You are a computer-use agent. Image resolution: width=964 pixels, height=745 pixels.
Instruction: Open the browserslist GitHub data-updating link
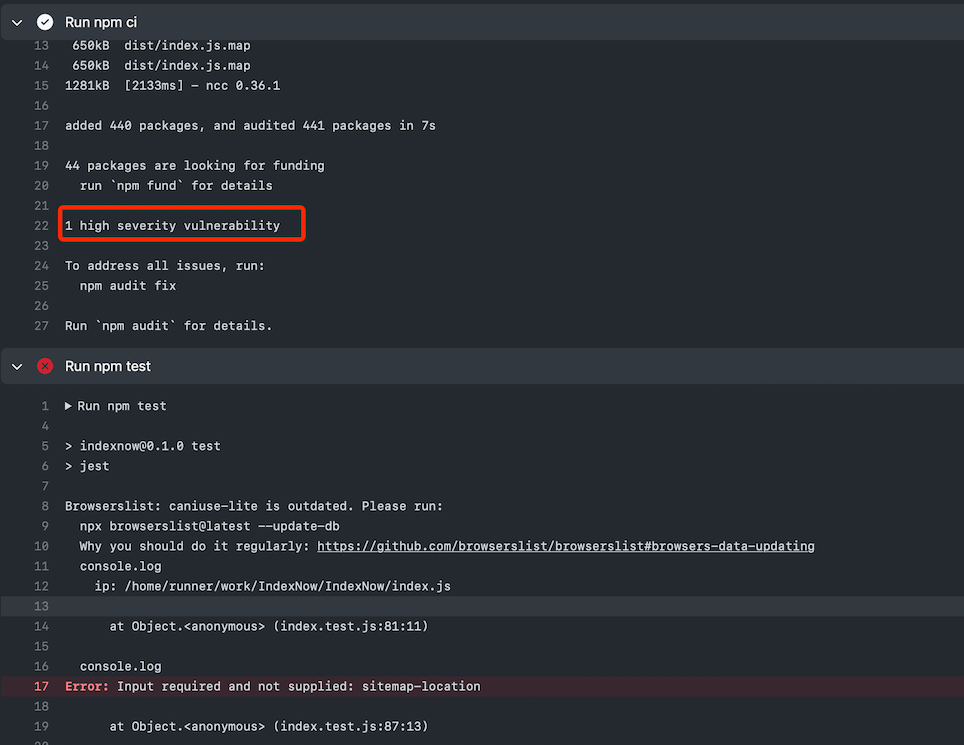click(x=565, y=546)
